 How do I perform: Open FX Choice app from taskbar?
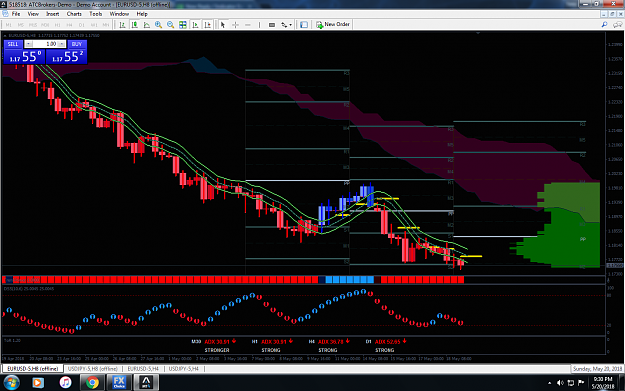119,383
